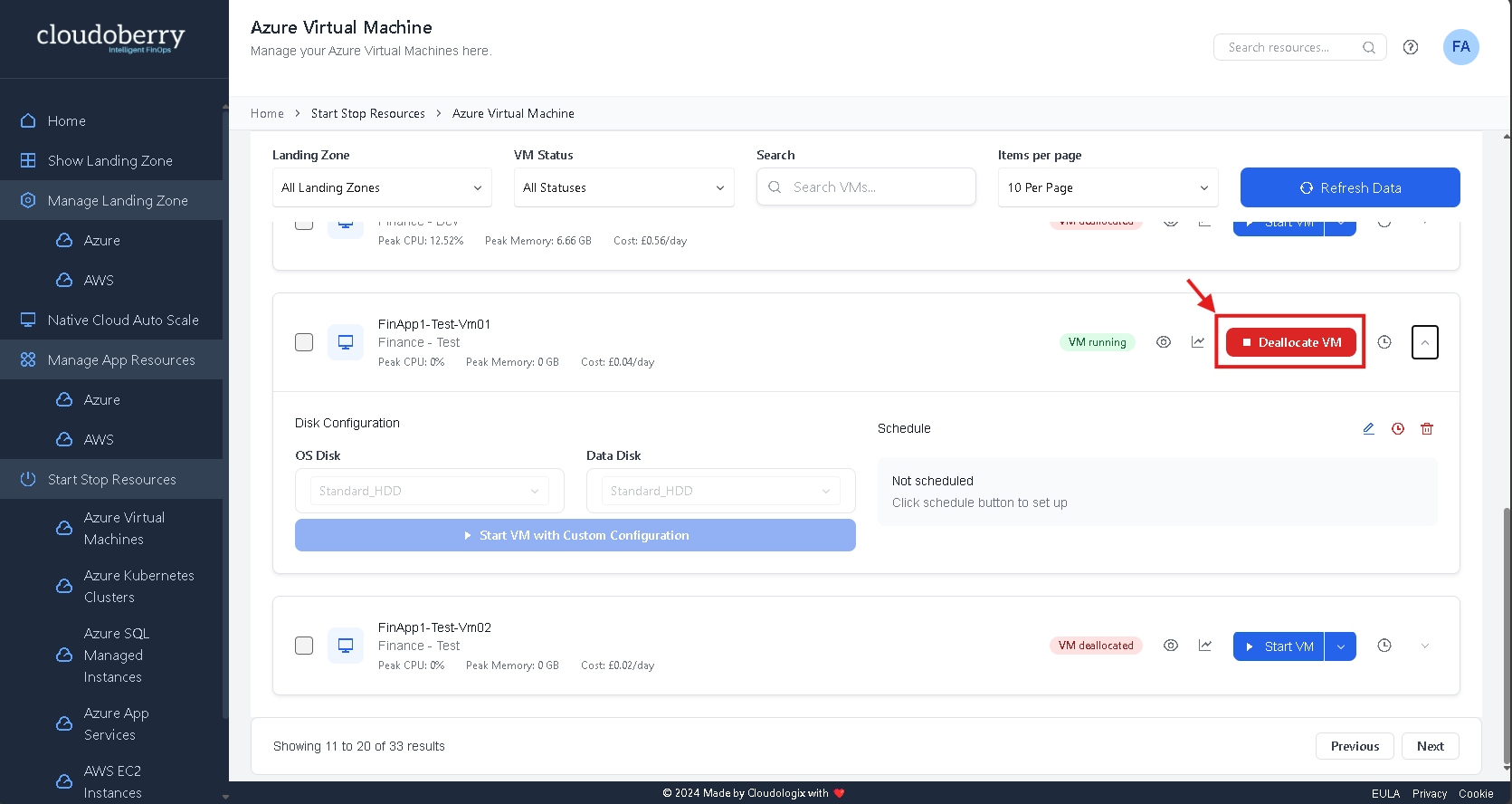Click the page vertical scrollbar
The width and height of the screenshot is (1512, 804).
point(1507,634)
